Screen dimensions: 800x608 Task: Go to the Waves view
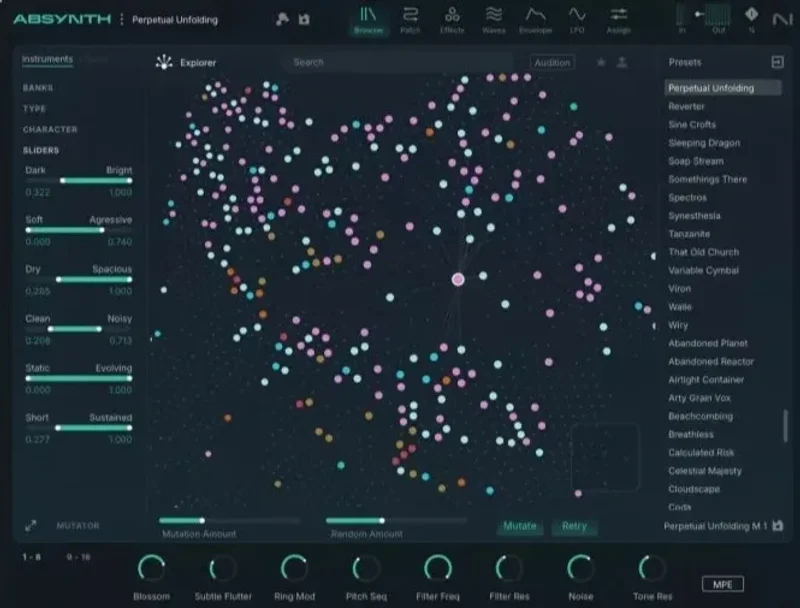tap(494, 20)
